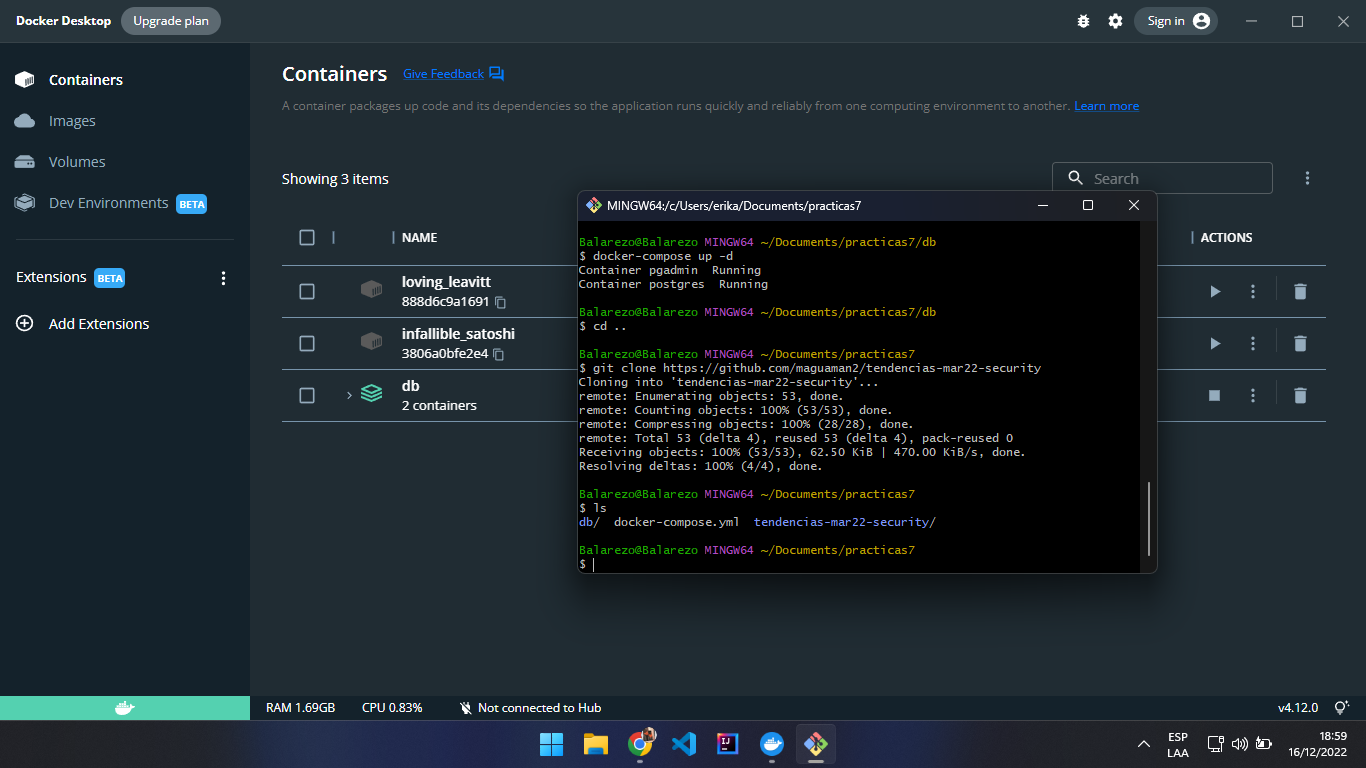Show hidden icons in system tray
This screenshot has width=1366, height=768.
click(x=1143, y=744)
